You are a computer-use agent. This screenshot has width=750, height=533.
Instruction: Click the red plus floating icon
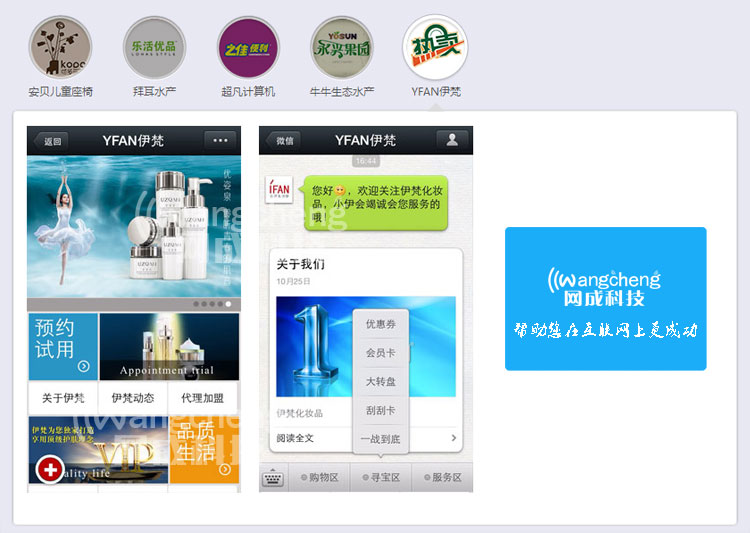[x=48, y=468]
